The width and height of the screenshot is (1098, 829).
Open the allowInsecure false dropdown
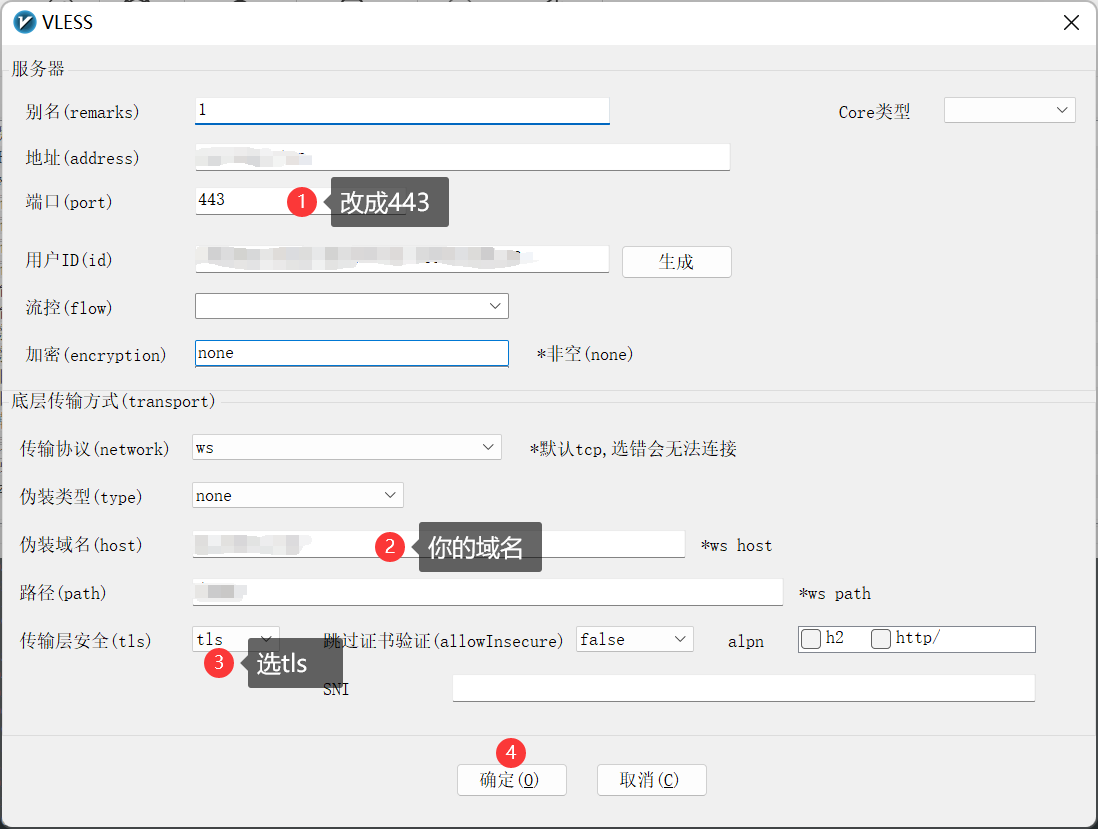click(634, 639)
